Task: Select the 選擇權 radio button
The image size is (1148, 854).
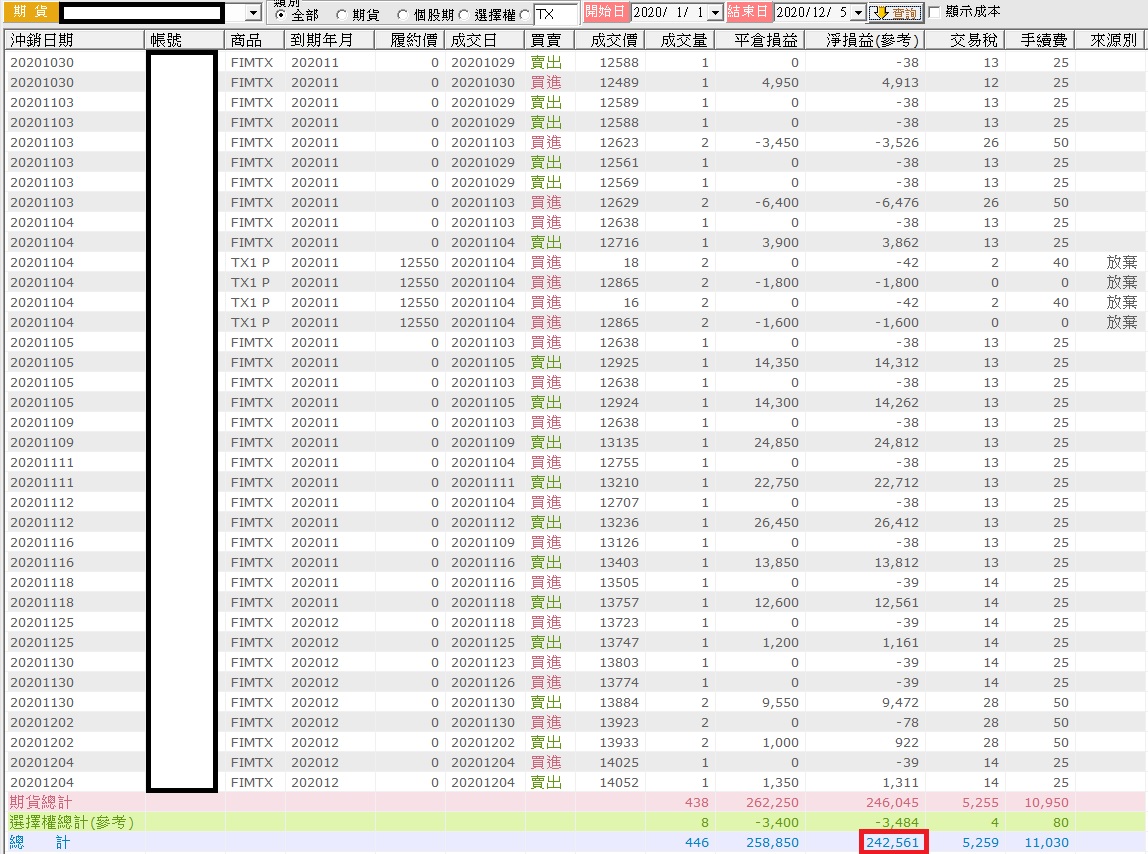Action: pyautogui.click(x=463, y=15)
